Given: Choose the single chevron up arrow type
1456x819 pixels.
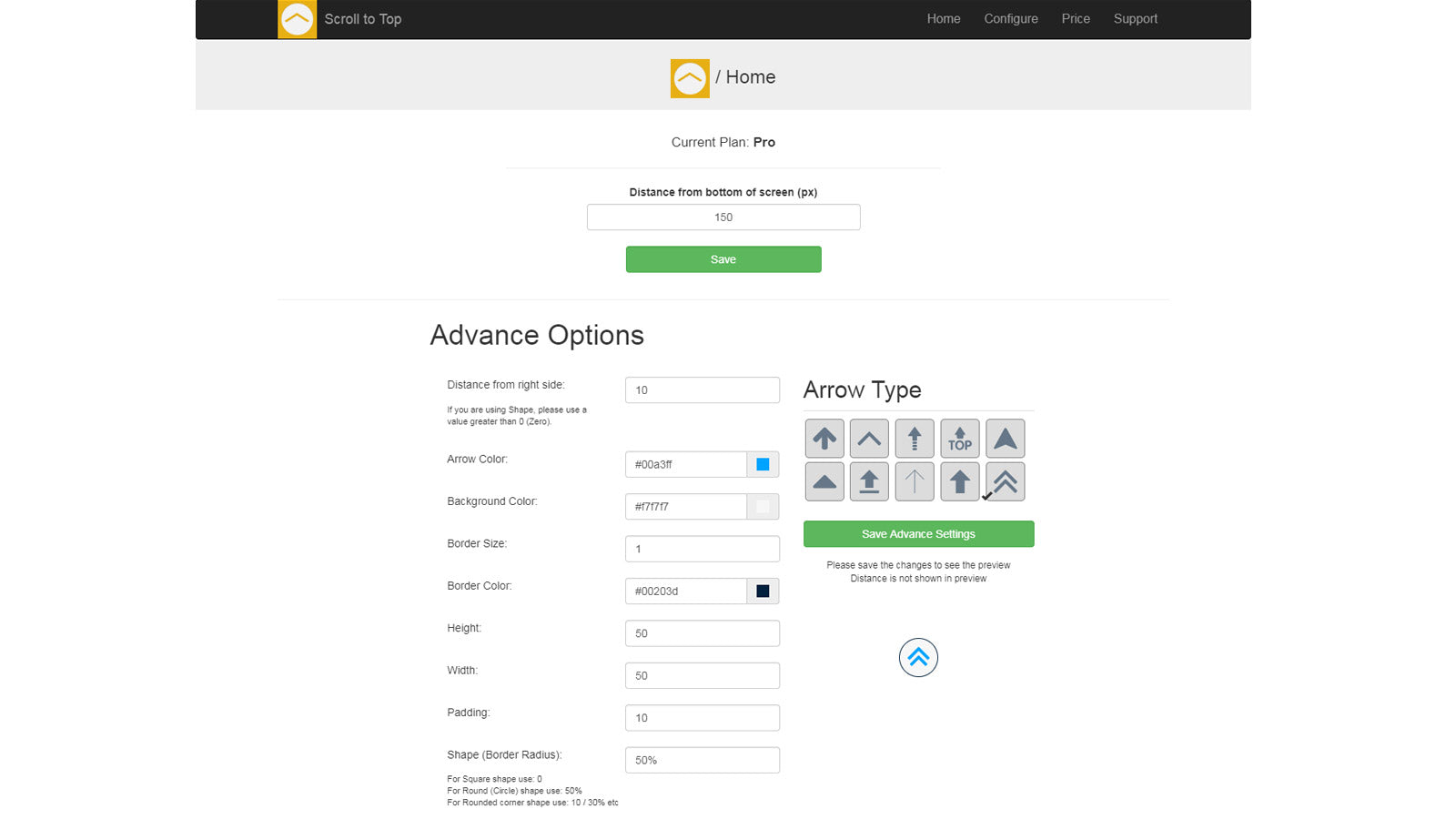Looking at the screenshot, I should [x=869, y=439].
